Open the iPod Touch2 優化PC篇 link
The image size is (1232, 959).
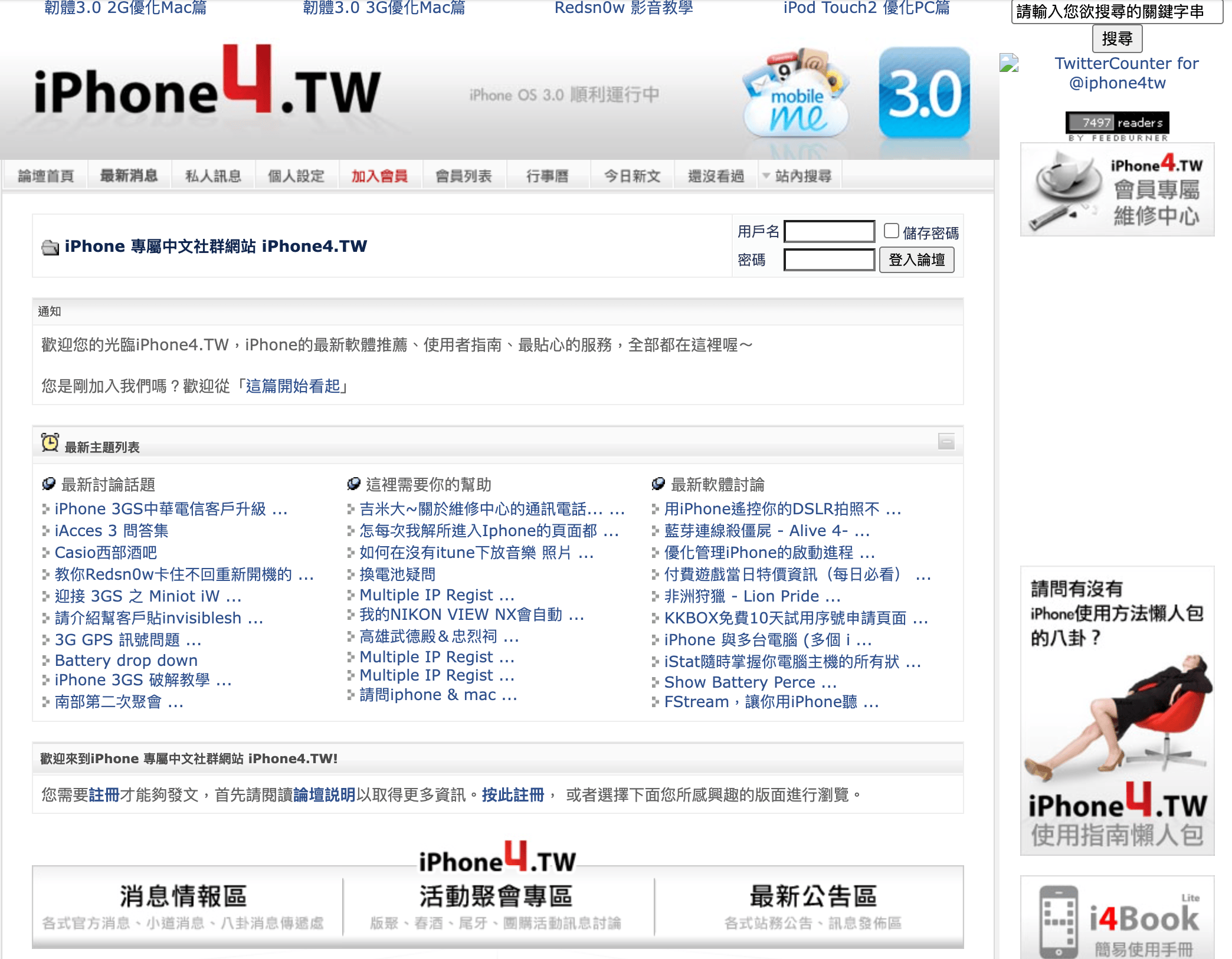coord(867,8)
